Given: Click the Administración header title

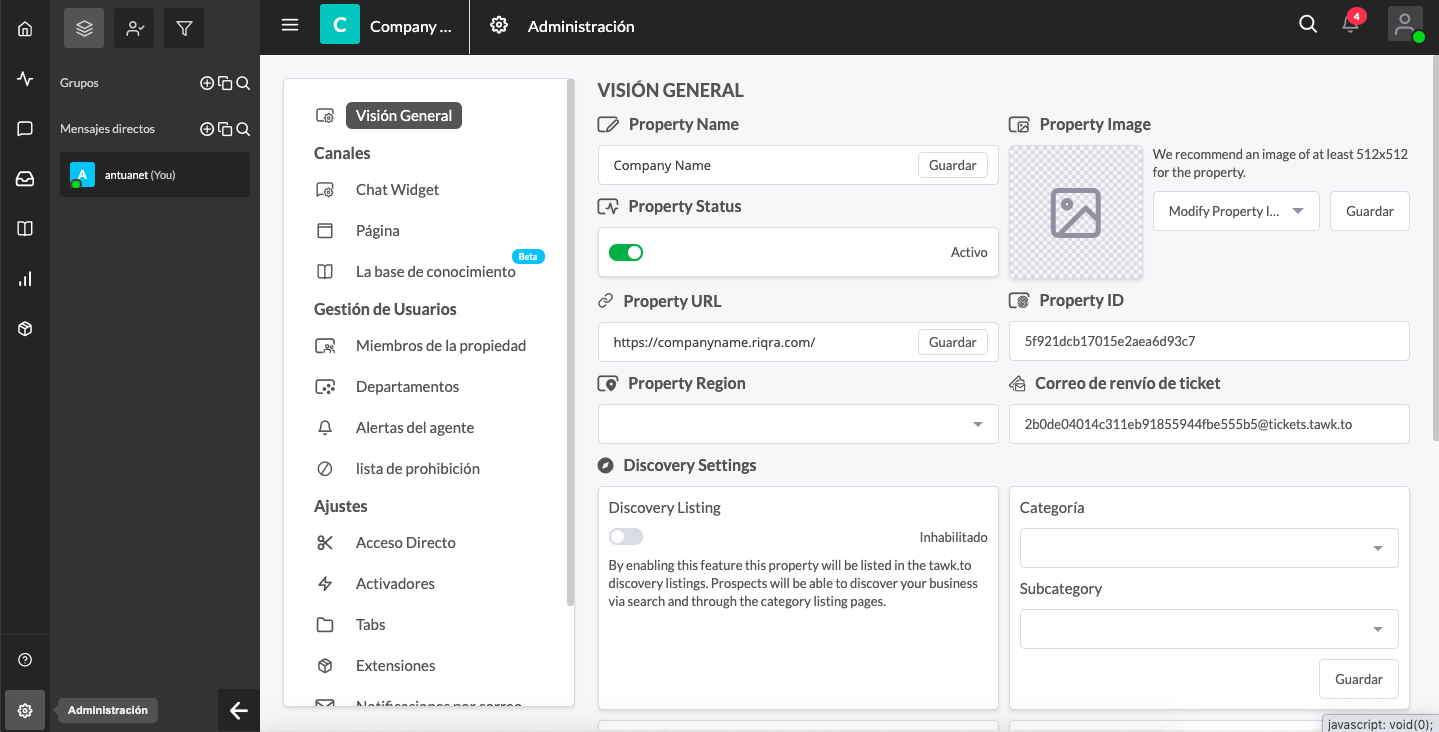Looking at the screenshot, I should tap(581, 27).
